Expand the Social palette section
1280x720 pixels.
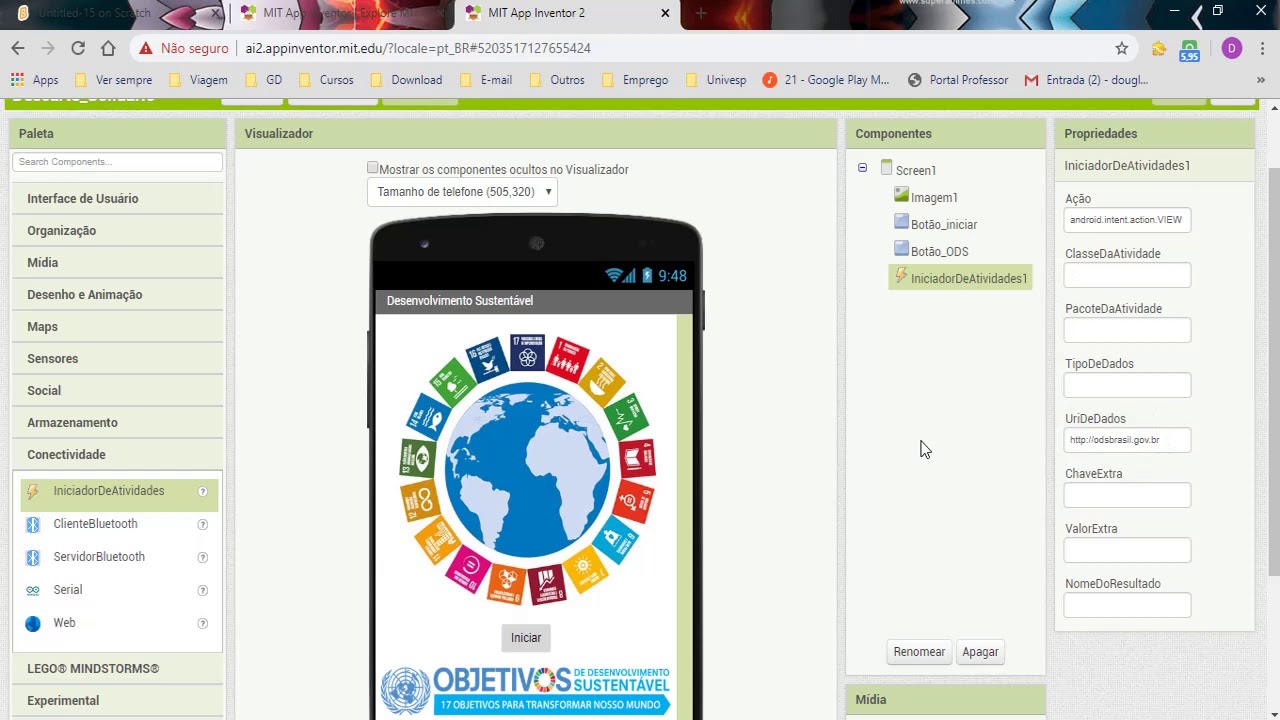117,391
